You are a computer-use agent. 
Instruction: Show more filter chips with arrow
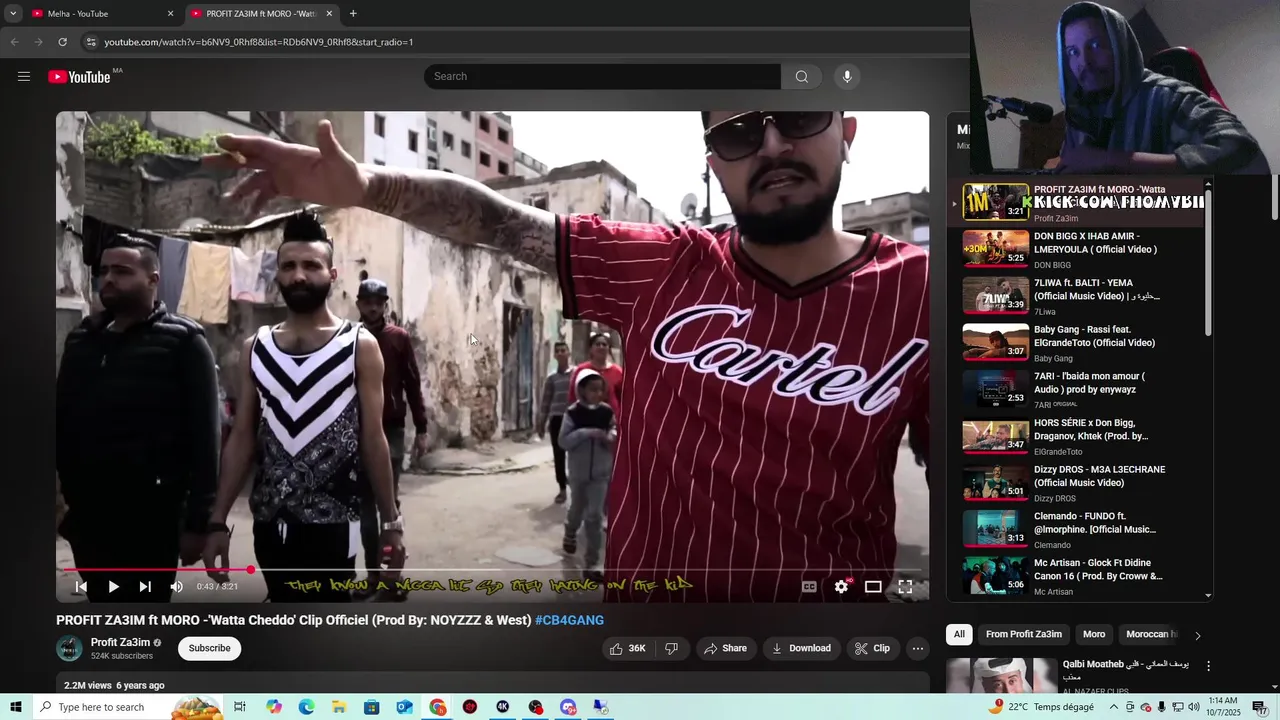(1197, 635)
